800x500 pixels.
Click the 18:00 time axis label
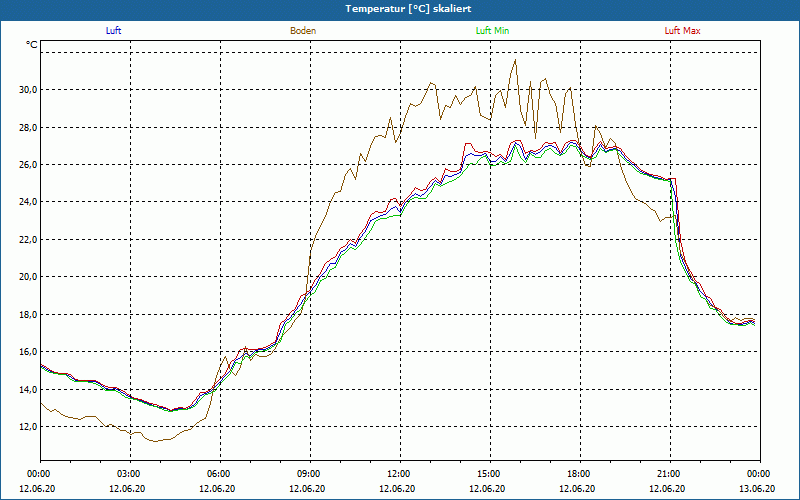581,474
